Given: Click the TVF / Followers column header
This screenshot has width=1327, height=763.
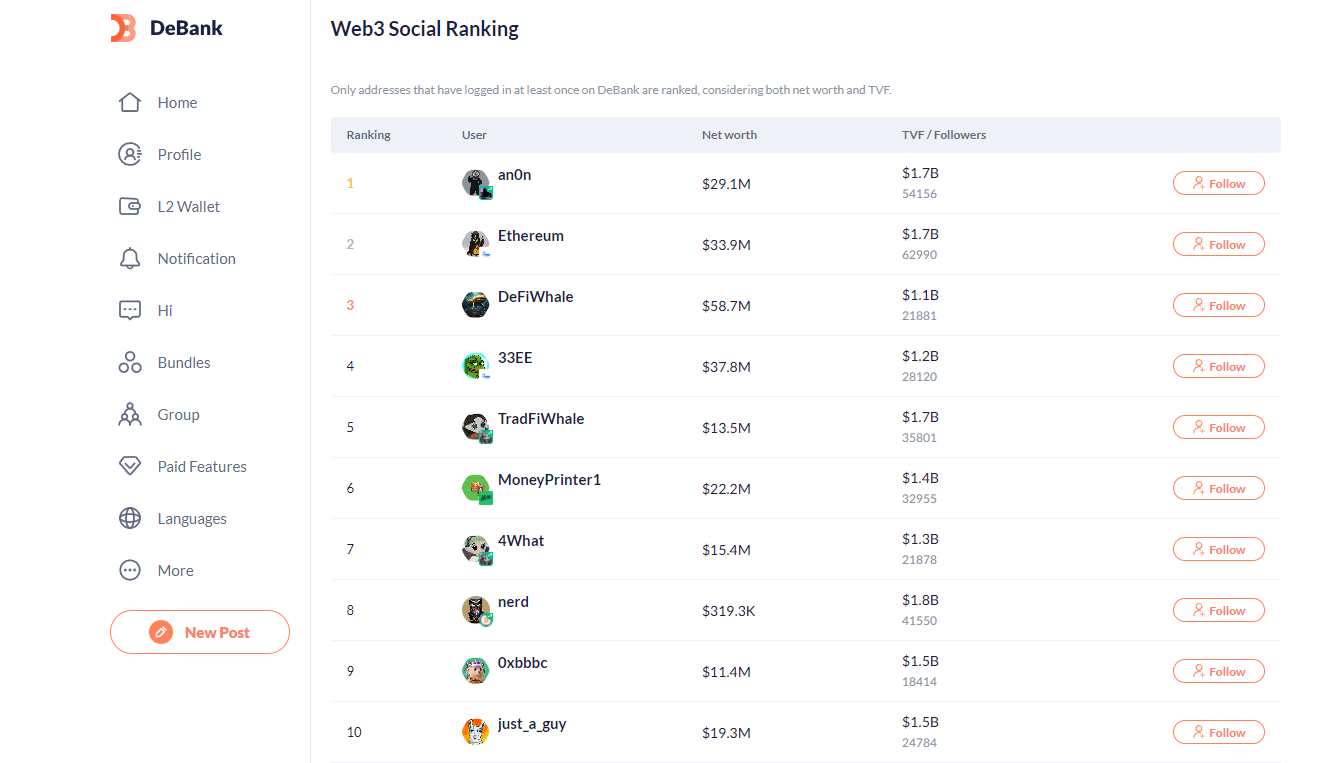Looking at the screenshot, I should [x=944, y=135].
